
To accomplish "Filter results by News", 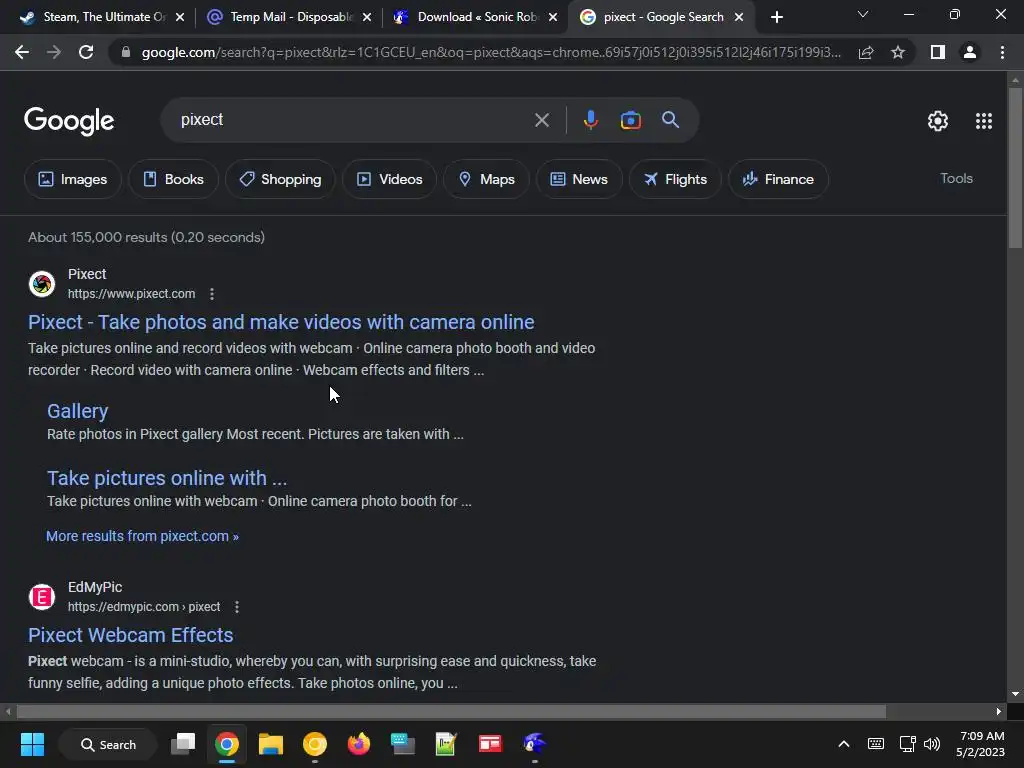I will [x=579, y=179].
